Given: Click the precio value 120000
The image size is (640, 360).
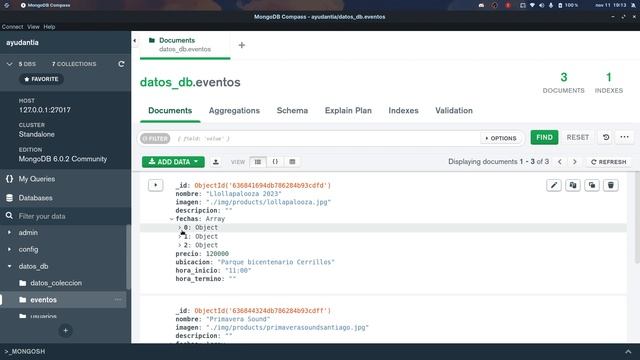Looking at the screenshot, I should point(217,253).
